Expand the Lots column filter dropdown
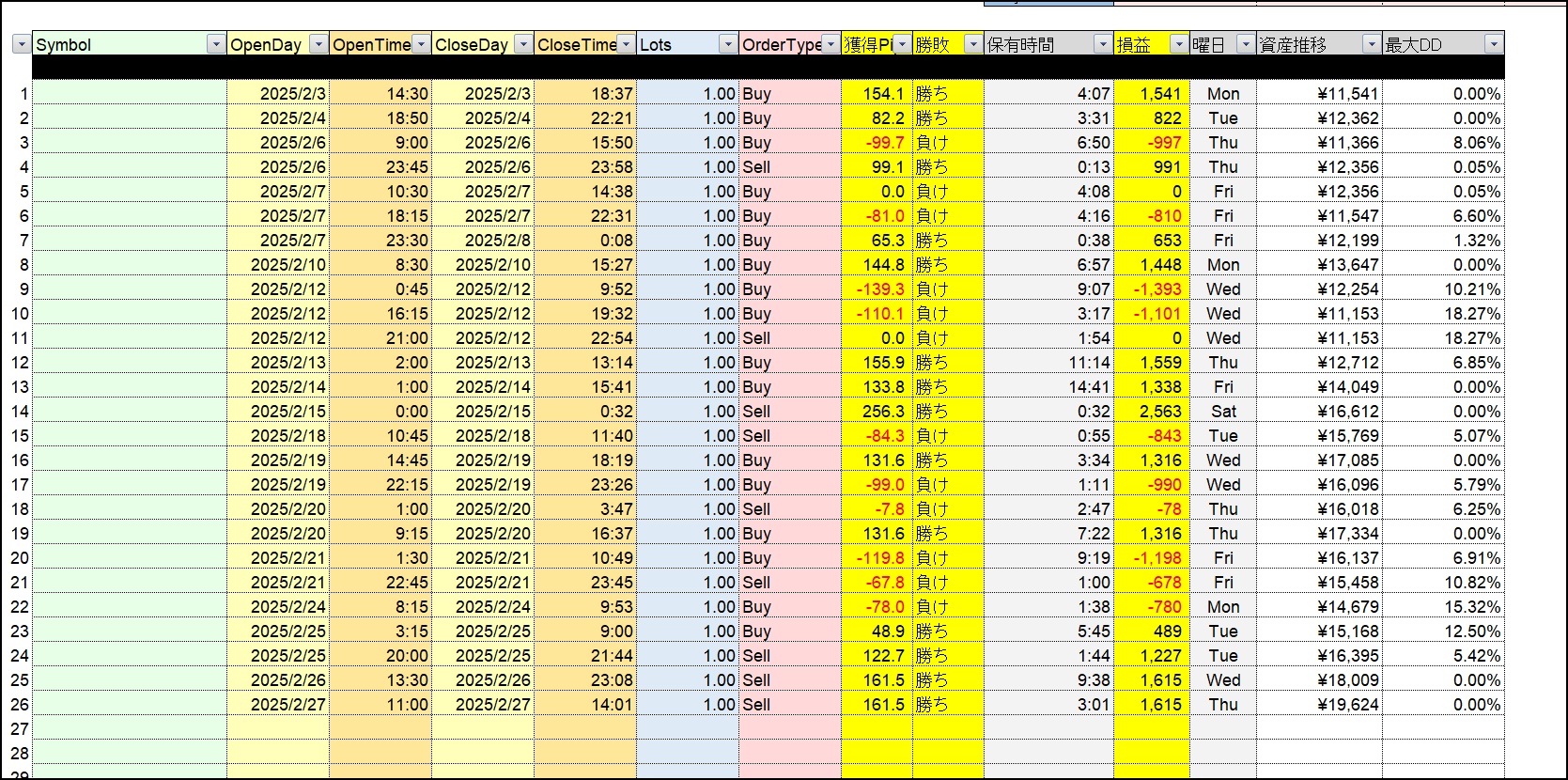This screenshot has height=780, width=1568. [728, 44]
